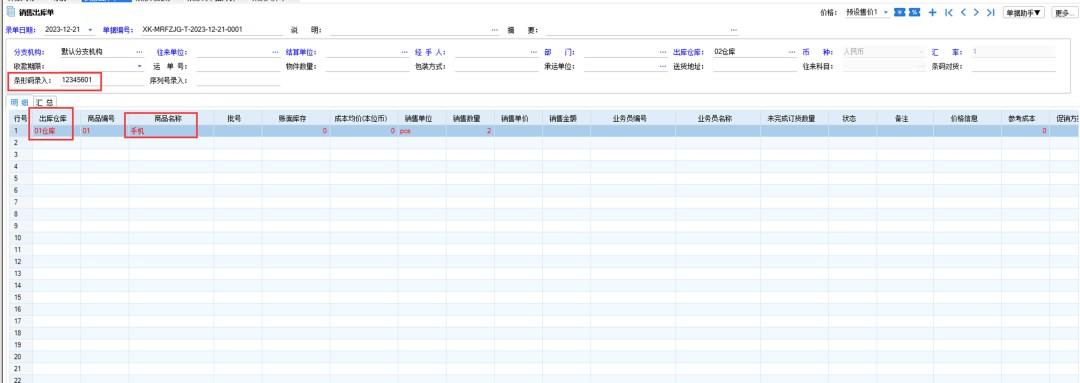The width and height of the screenshot is (1080, 383).
Task: Click the blue 出库仓库 label link
Action: [x=689, y=52]
